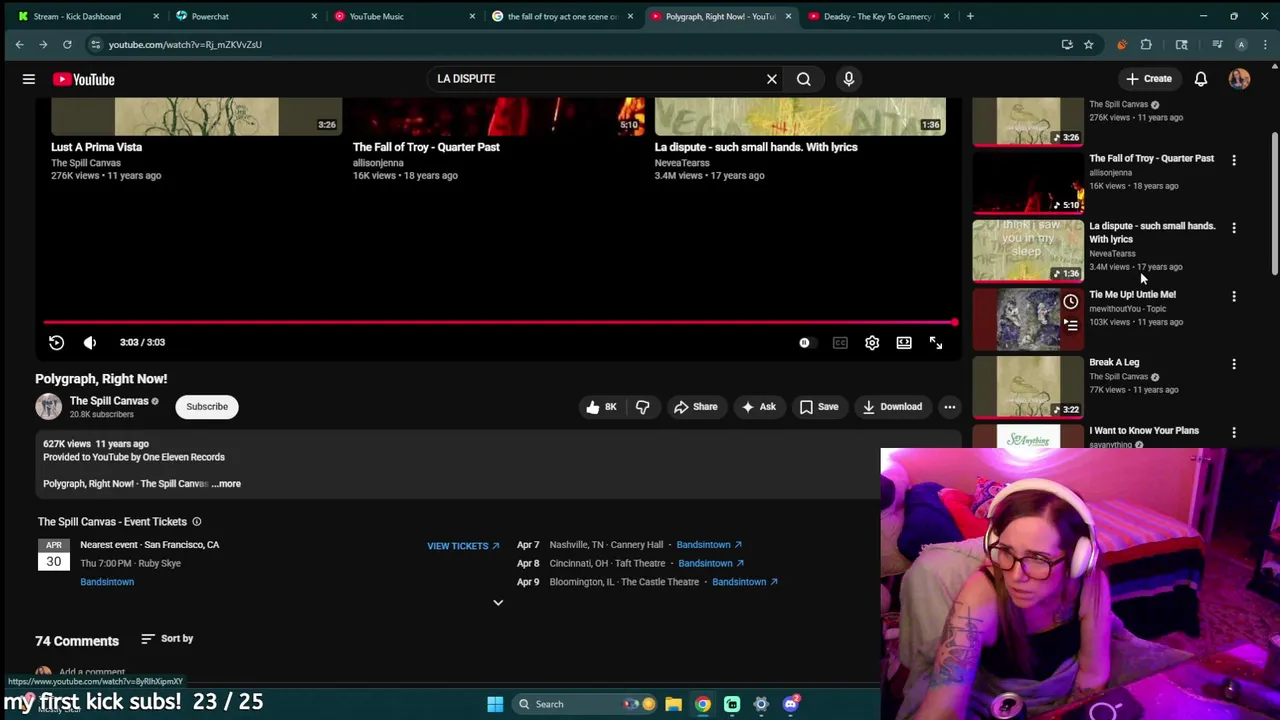
Task: Open the Ask feature for video
Action: pos(758,407)
